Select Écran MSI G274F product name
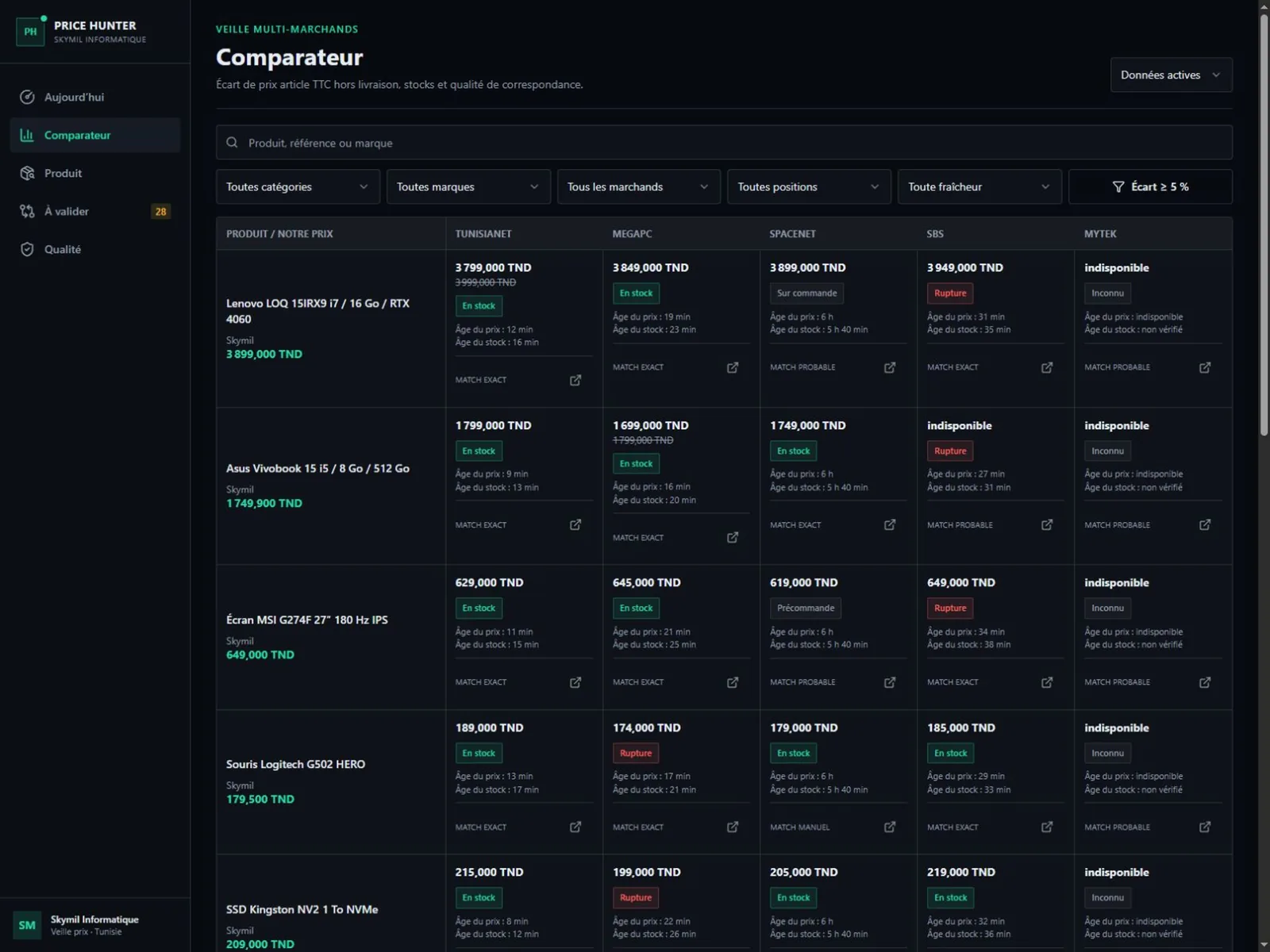This screenshot has height=952, width=1270. 307,620
